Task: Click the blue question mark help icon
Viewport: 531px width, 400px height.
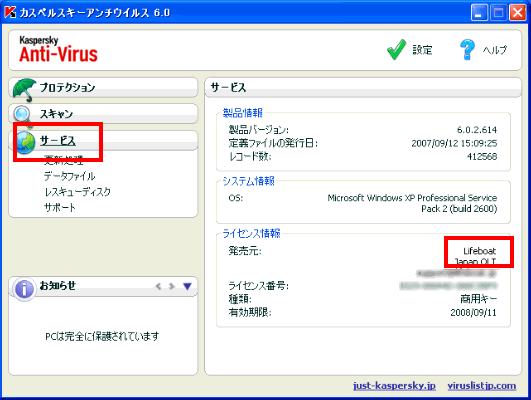Action: (x=467, y=49)
